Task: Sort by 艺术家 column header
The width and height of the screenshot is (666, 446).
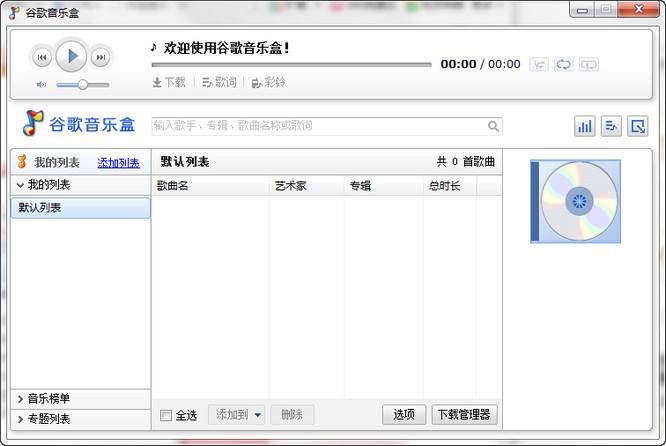Action: pos(307,186)
